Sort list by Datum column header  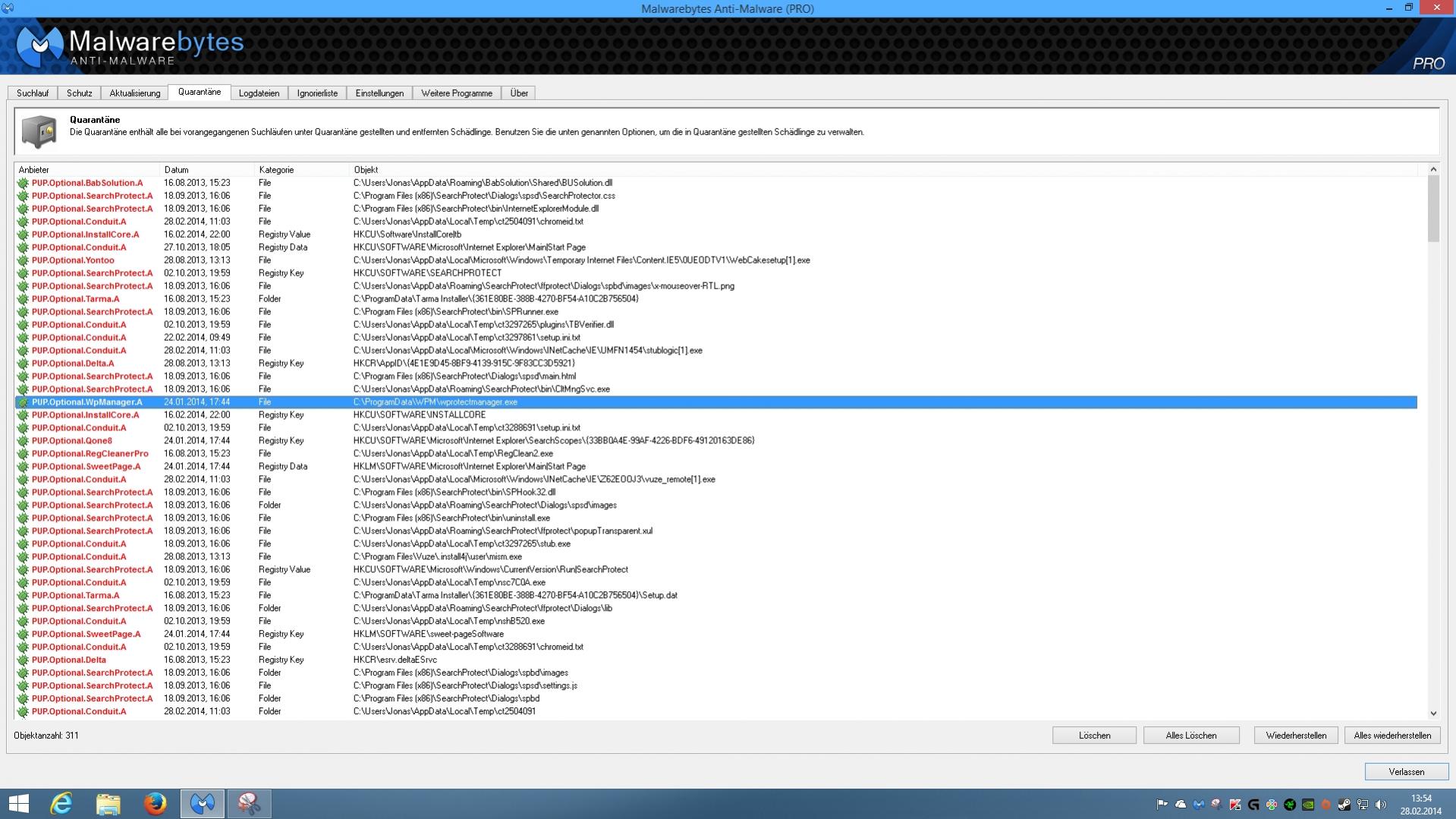tap(207, 170)
